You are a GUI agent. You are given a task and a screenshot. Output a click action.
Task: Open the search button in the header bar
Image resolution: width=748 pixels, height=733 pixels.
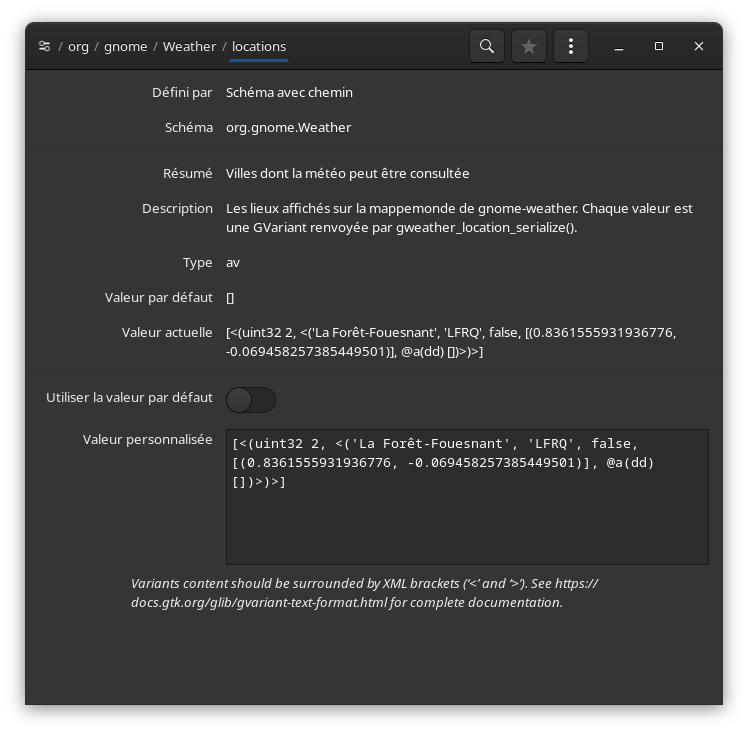coord(487,46)
